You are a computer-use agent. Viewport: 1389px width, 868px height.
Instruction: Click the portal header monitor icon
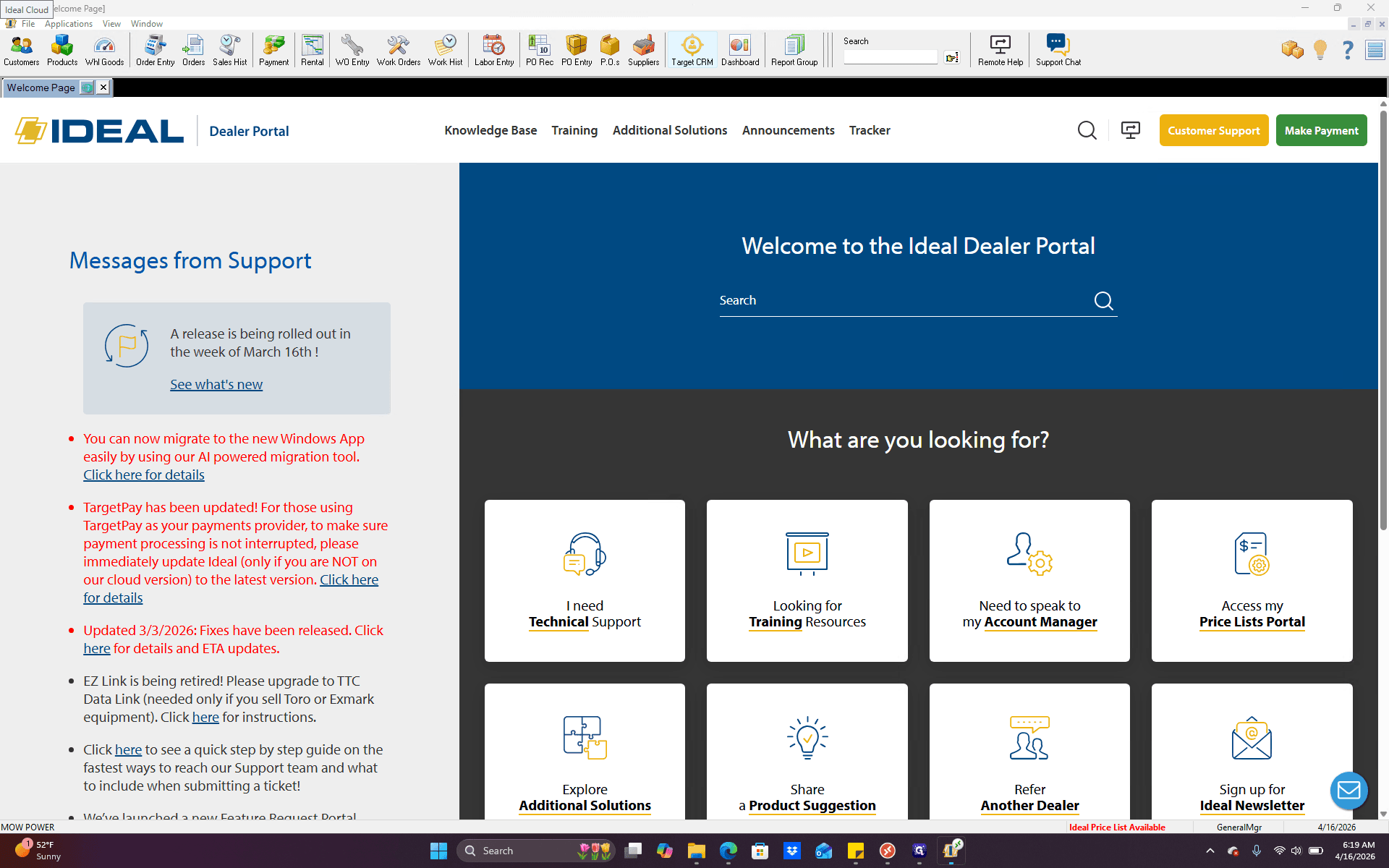coord(1130,130)
